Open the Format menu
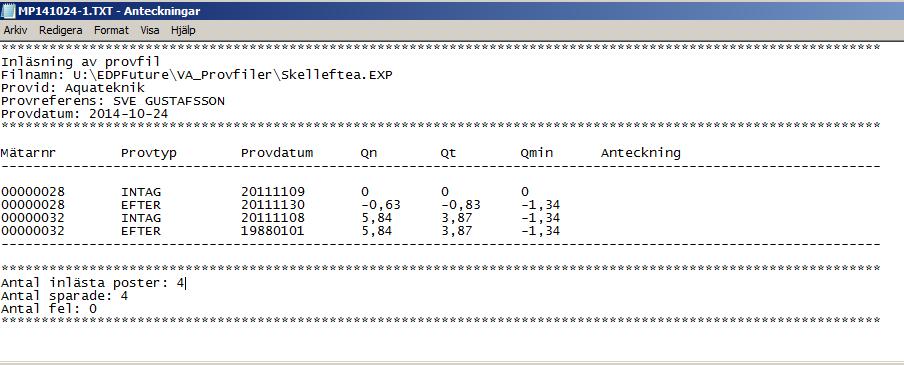 pyautogui.click(x=111, y=30)
